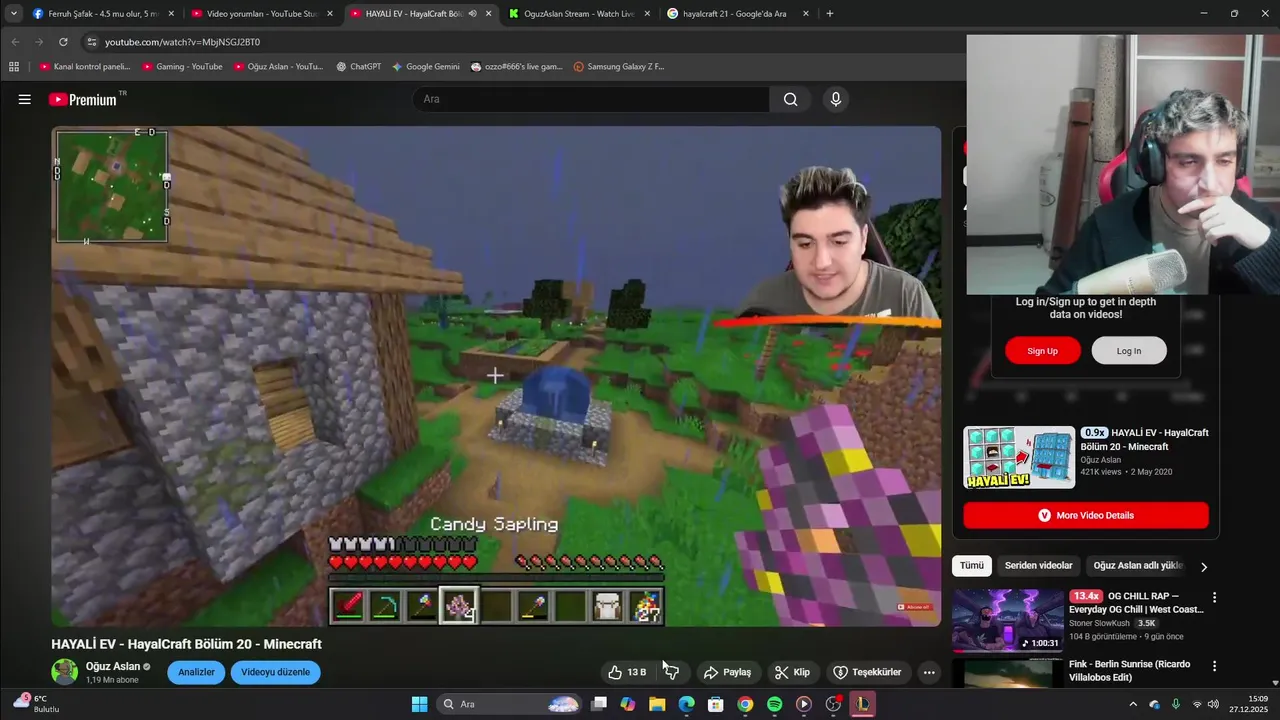The width and height of the screenshot is (1280, 720).
Task: Open more actions ellipsis below video
Action: click(x=929, y=672)
